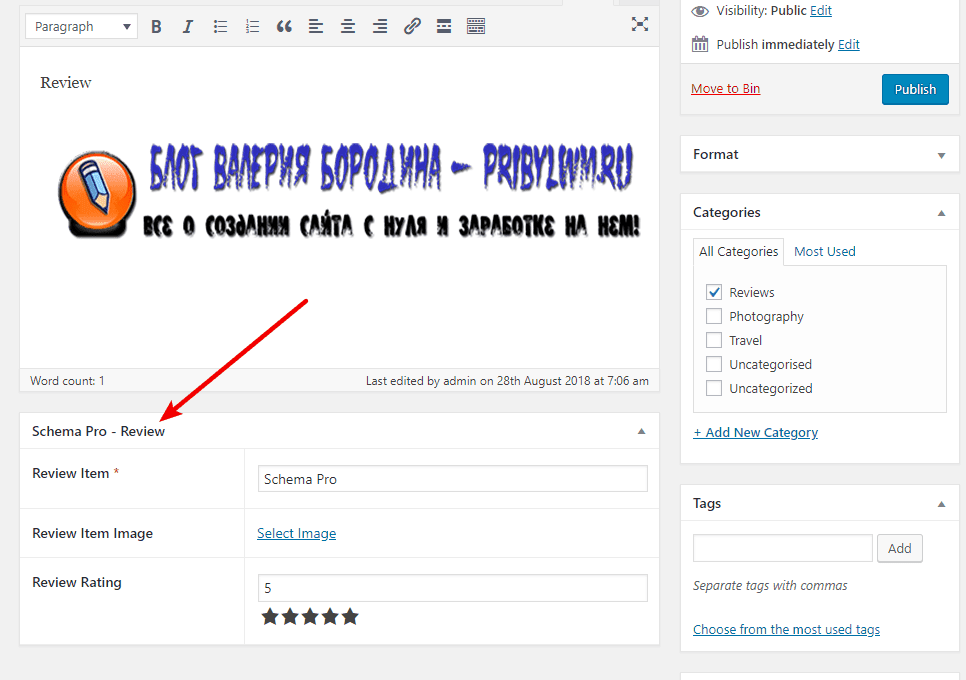Screen dimensions: 966x680
Task: Switch to the All Categories tab
Action: point(738,251)
